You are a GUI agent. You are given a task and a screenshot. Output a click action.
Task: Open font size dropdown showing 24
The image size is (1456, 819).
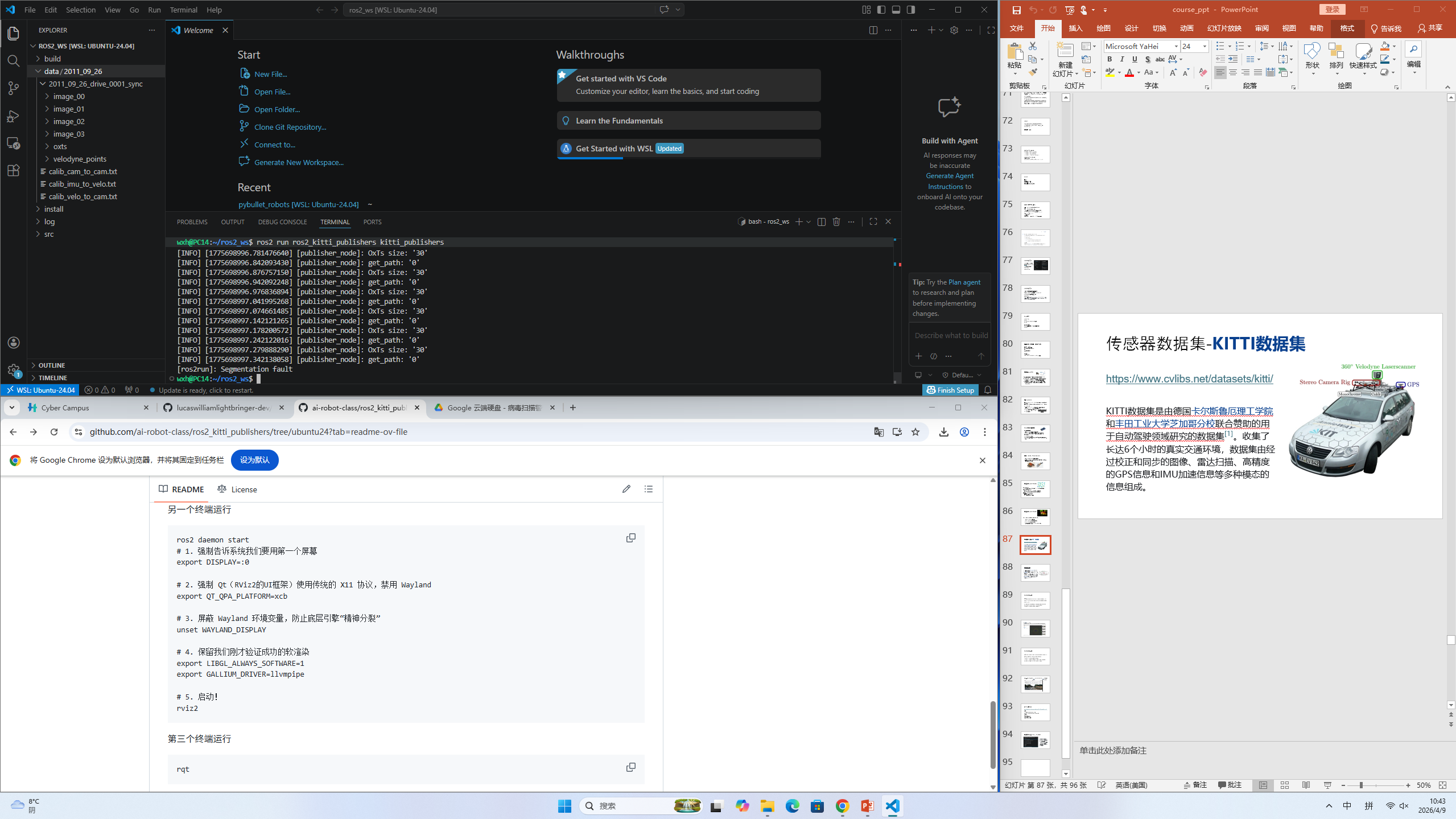click(x=1204, y=46)
